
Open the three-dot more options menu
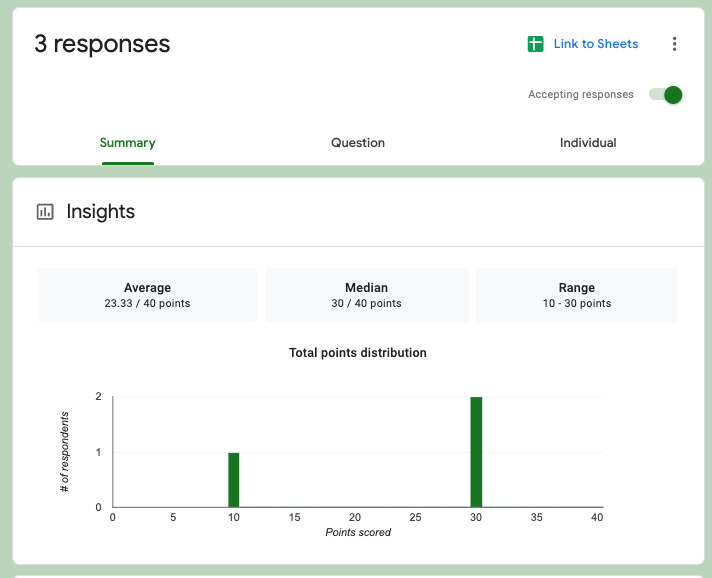[675, 44]
